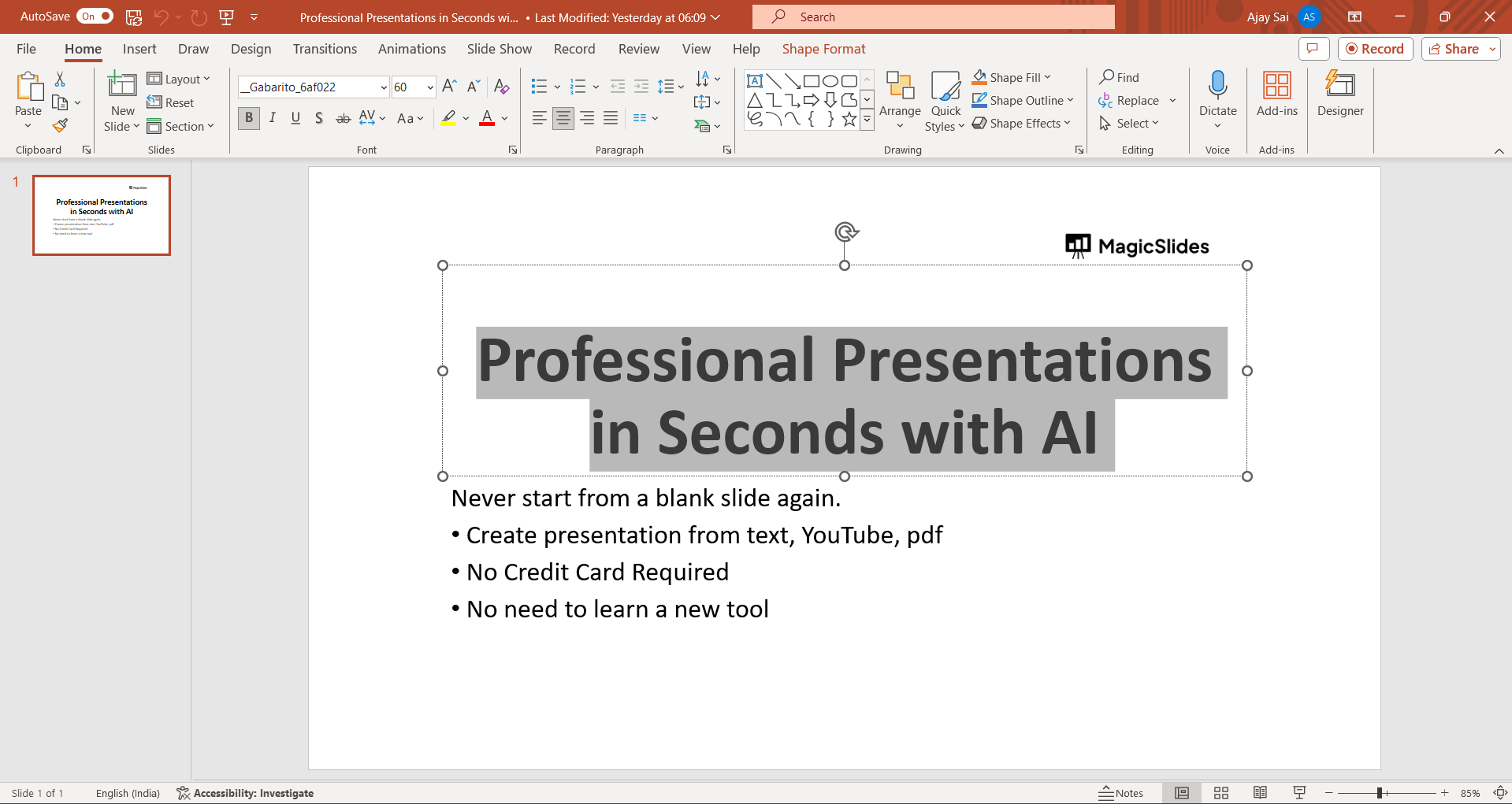The image size is (1512, 804).
Task: Click the Clear All Formatting icon
Action: tap(501, 87)
